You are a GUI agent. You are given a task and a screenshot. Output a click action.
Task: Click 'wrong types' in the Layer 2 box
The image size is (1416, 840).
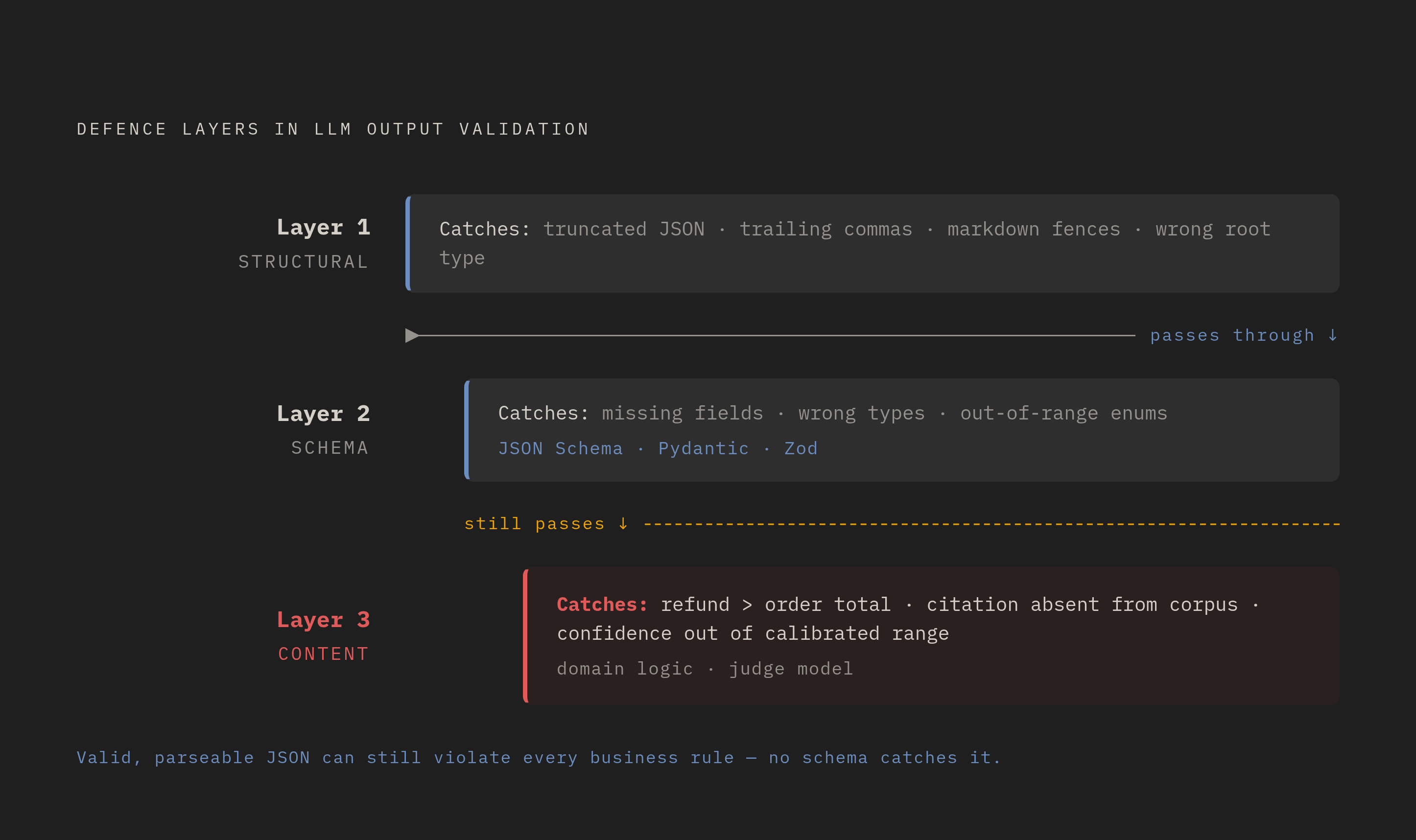(861, 413)
